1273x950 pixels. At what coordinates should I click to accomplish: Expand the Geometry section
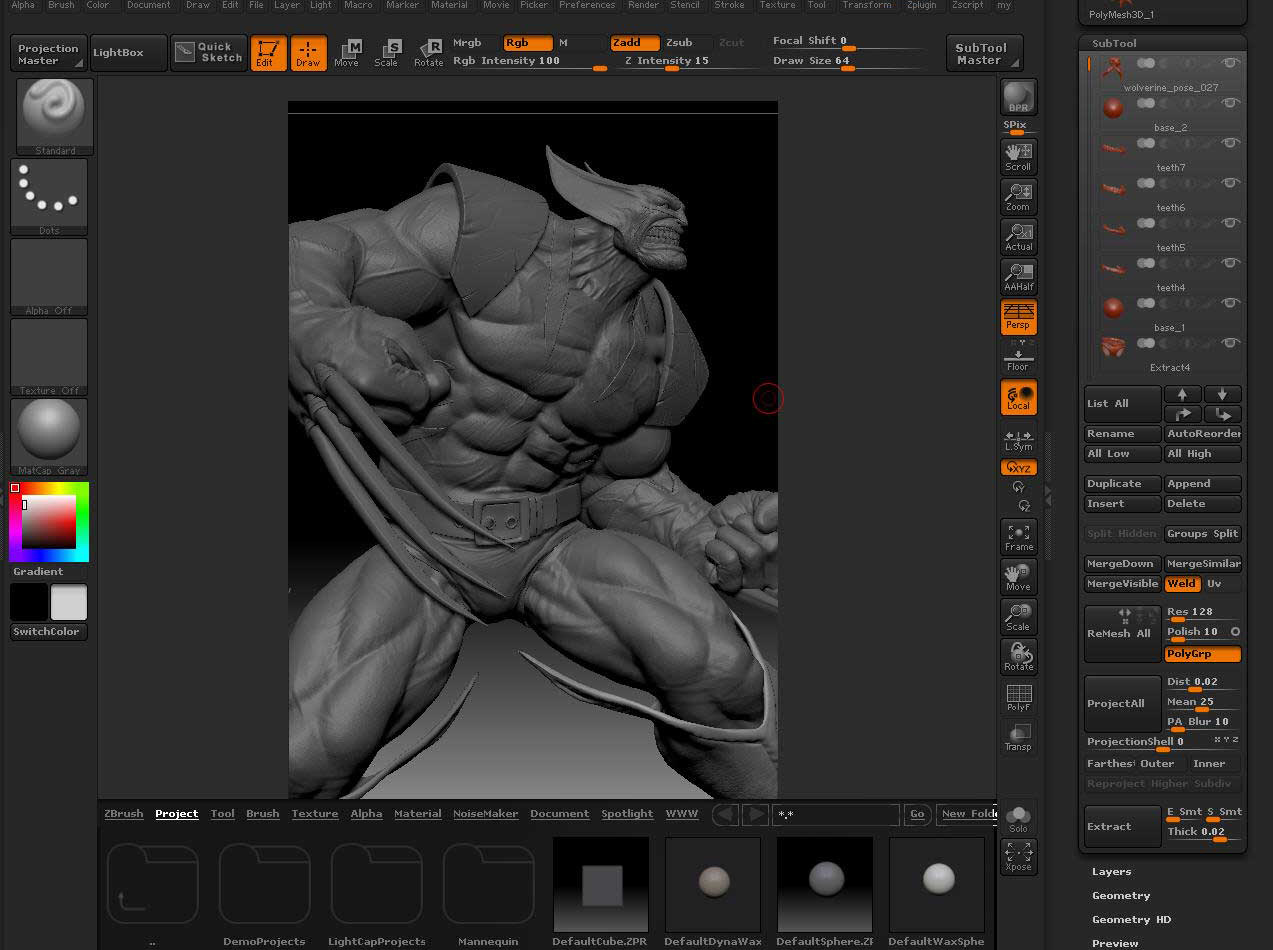coord(1121,896)
